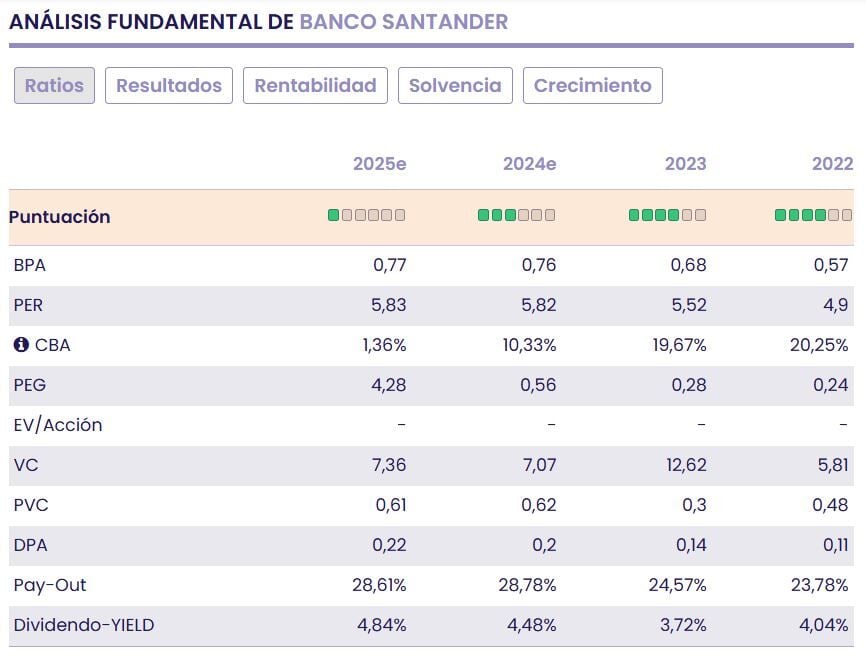Click the Puntuación row label
This screenshot has height=668, width=866.
60,217
